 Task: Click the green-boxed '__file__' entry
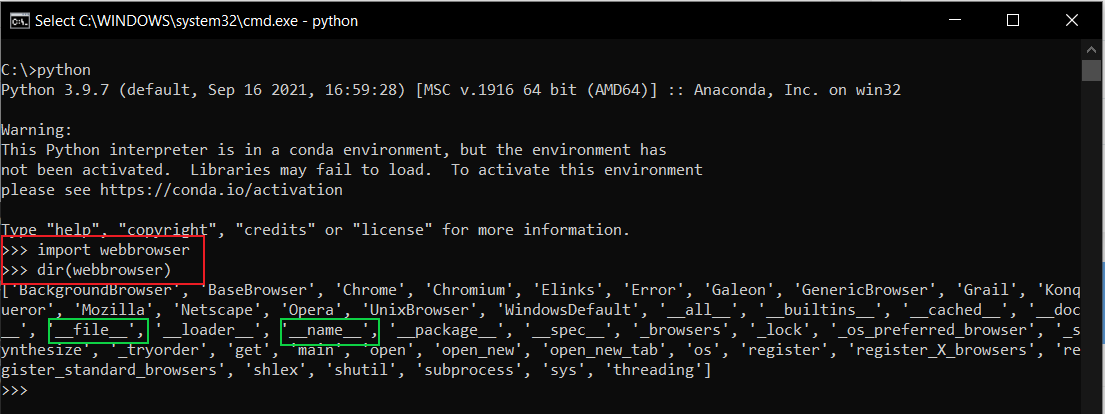pos(99,330)
